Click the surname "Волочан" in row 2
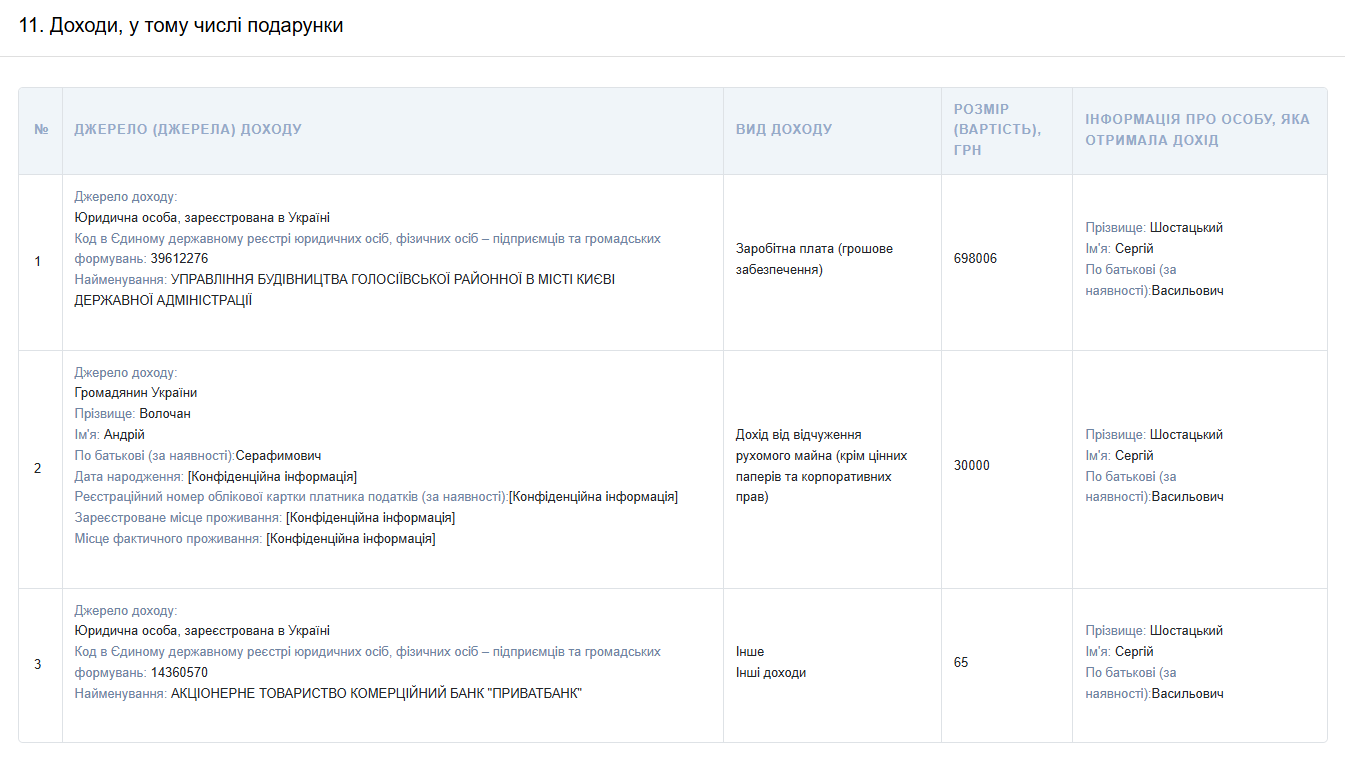The width and height of the screenshot is (1345, 760). tap(165, 414)
